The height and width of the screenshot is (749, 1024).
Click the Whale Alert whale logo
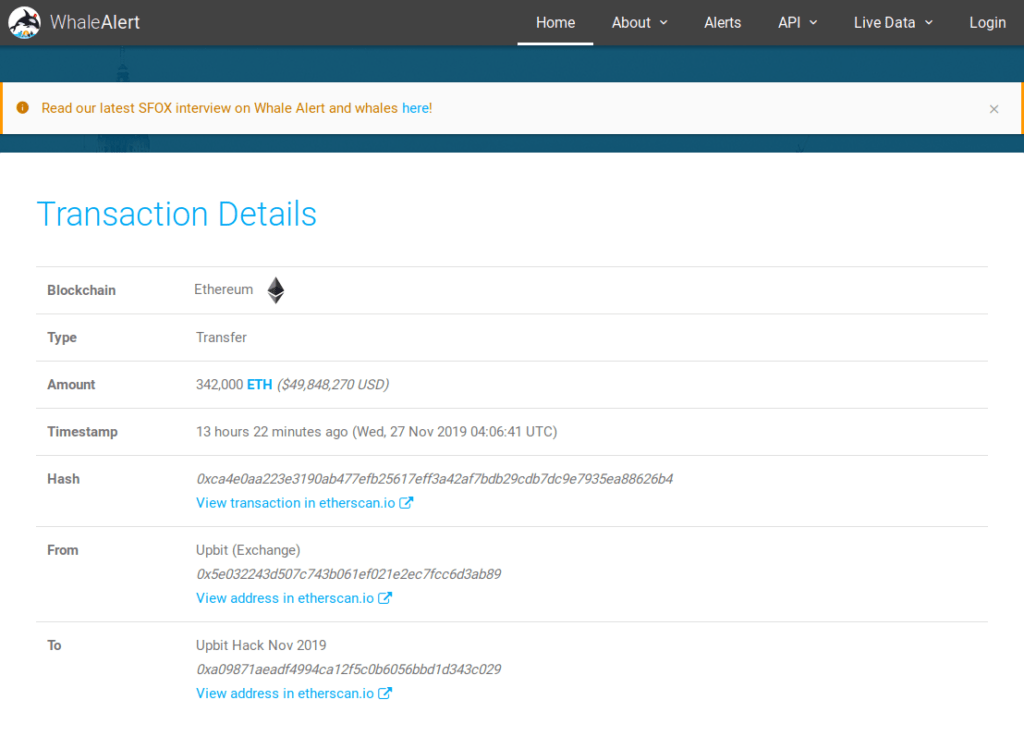[x=24, y=22]
